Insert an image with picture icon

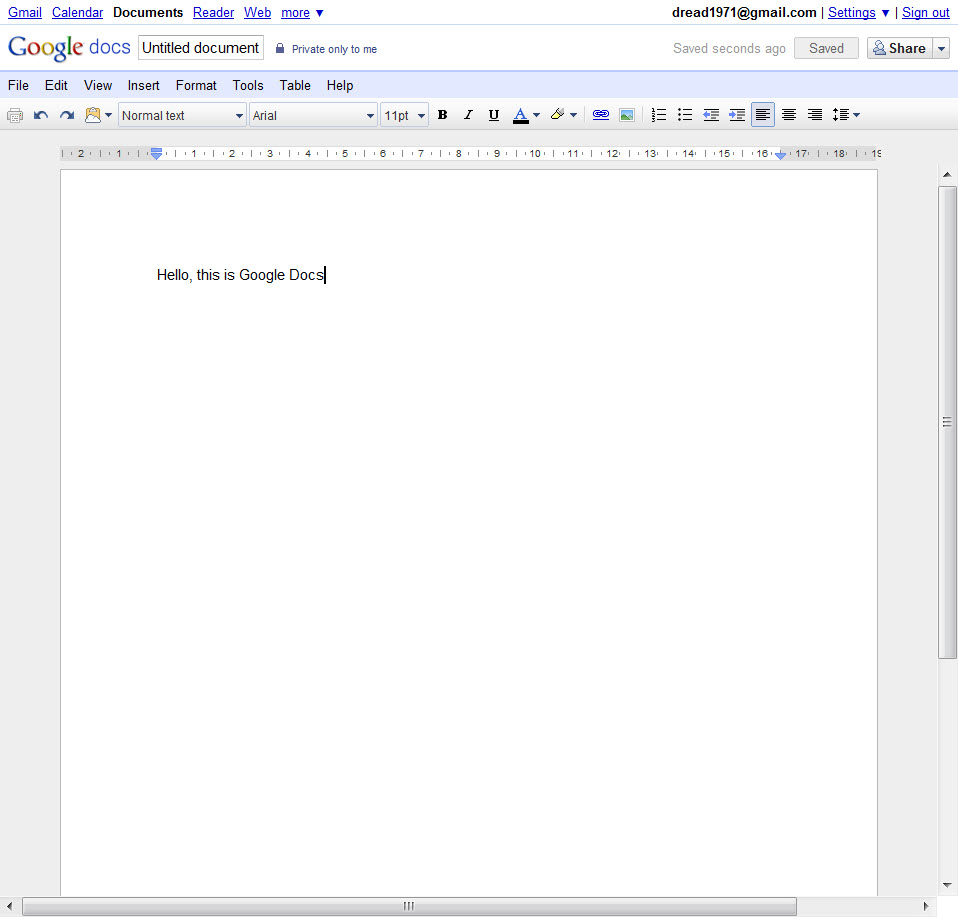[x=627, y=115]
